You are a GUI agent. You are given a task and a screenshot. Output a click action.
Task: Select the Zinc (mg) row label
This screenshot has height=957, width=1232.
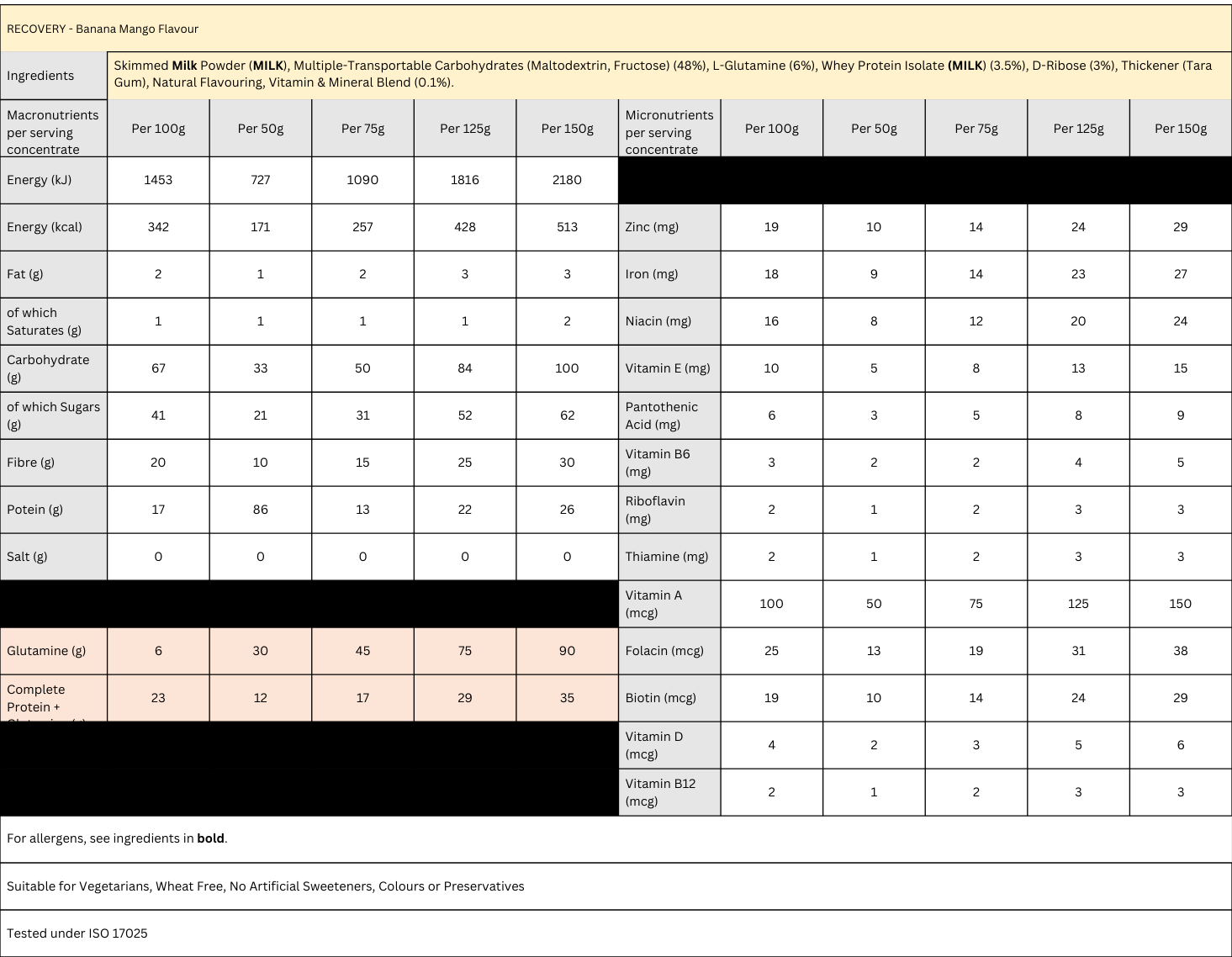[x=652, y=227]
